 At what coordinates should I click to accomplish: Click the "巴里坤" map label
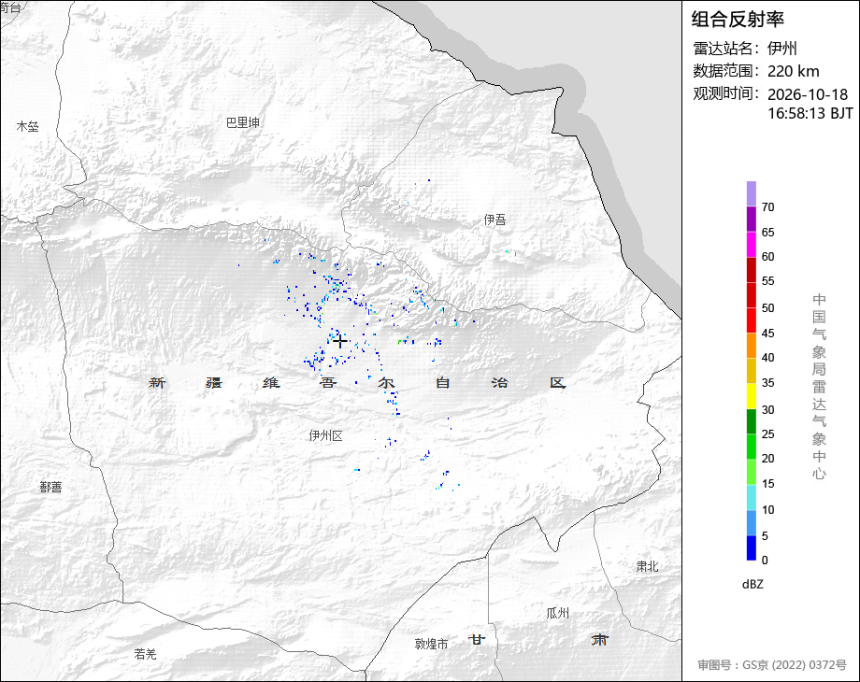pos(243,122)
